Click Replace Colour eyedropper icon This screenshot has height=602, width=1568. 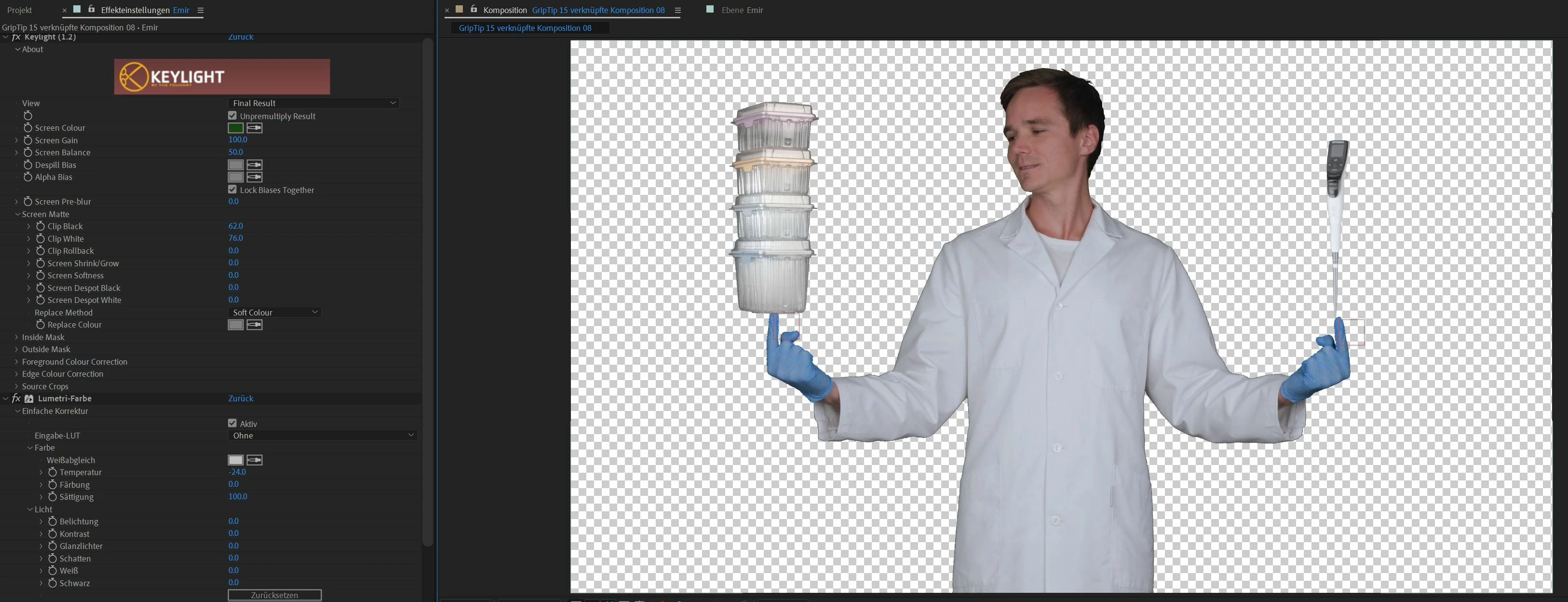pos(255,325)
